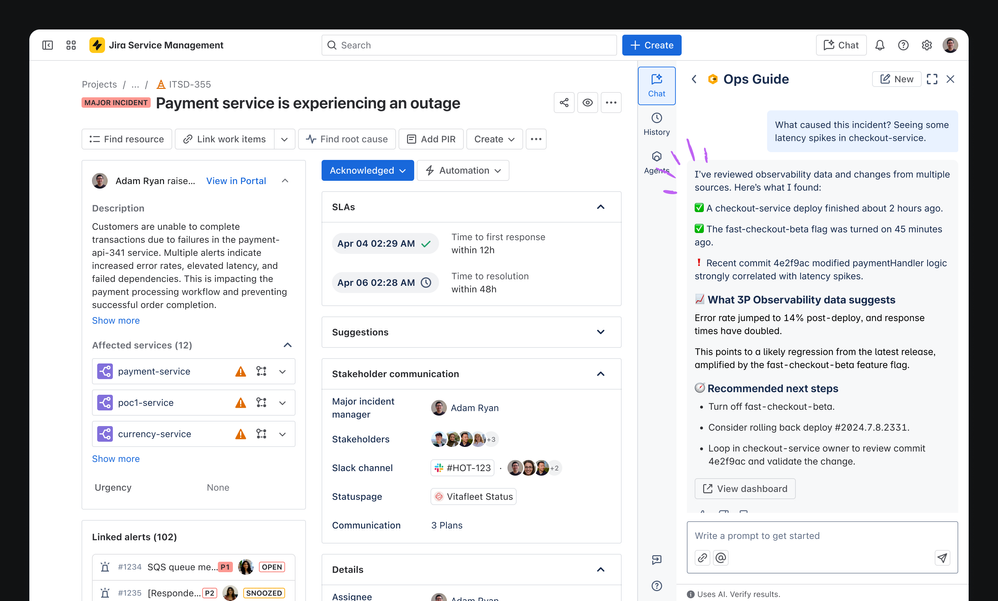Toggle fullscreen for Ops Guide panel

point(932,79)
